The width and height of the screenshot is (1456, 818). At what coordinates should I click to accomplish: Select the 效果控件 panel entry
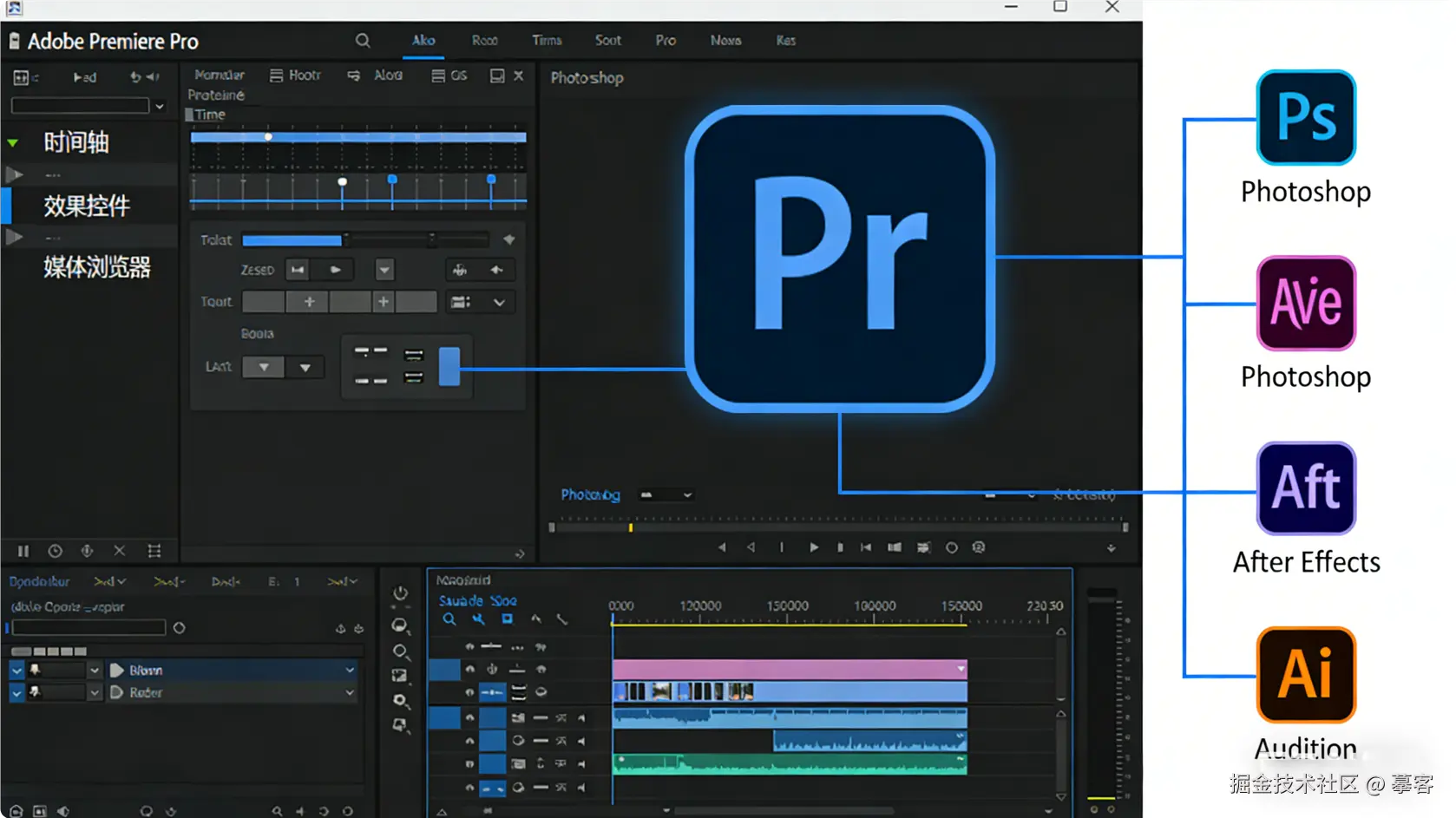click(x=87, y=206)
